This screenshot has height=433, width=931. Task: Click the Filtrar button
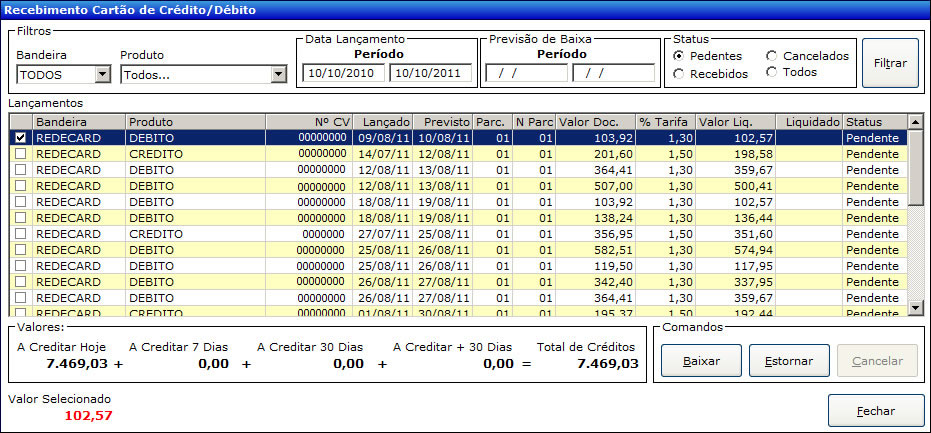click(890, 63)
